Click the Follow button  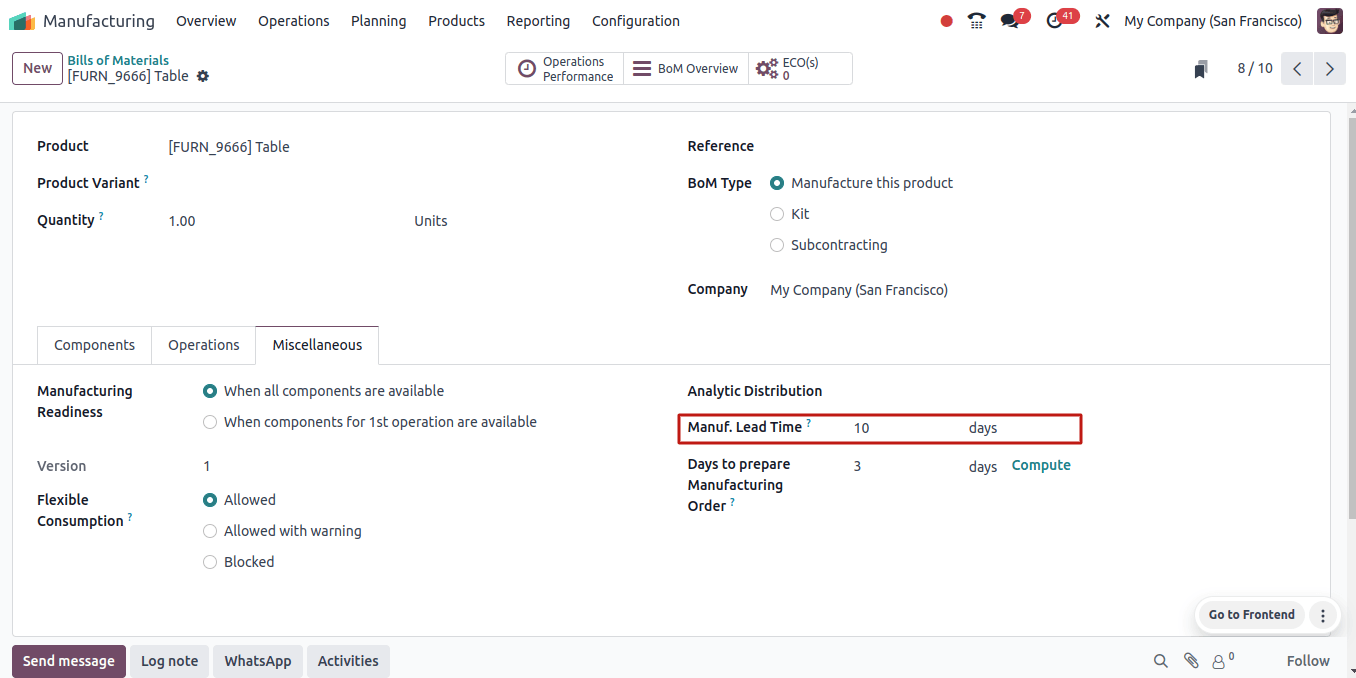click(1308, 661)
